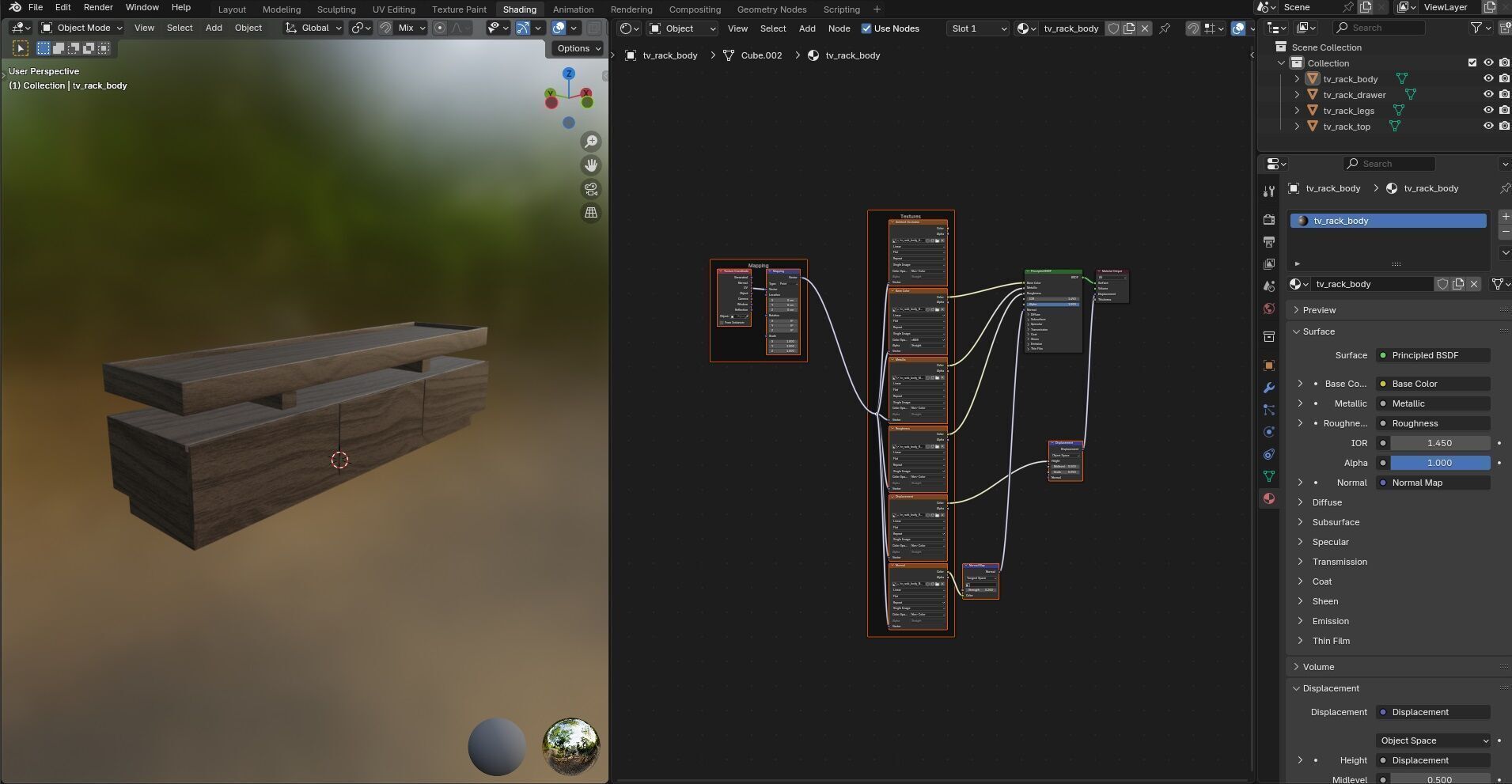Open the Render menu

[98, 7]
